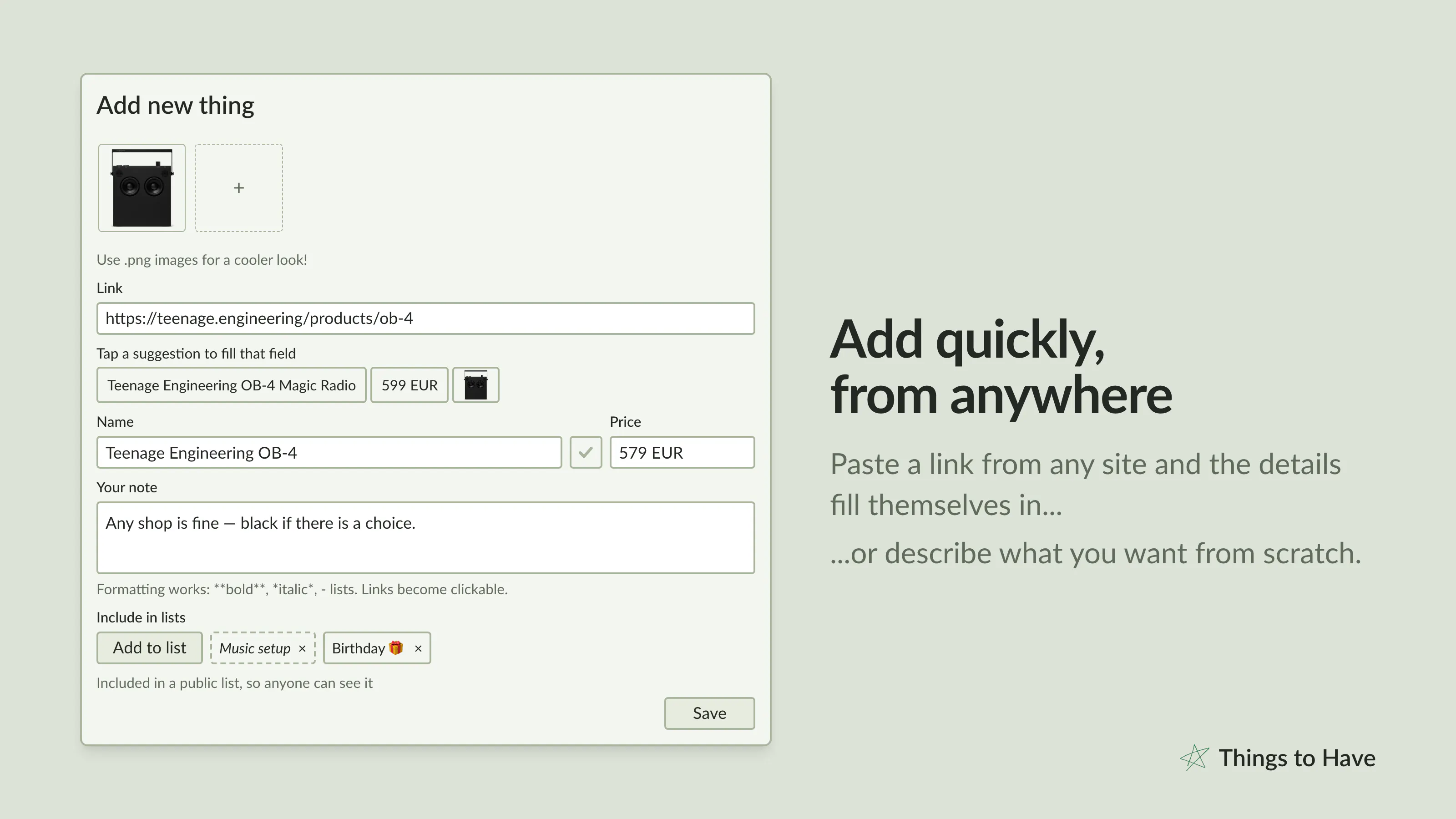Viewport: 1456px width, 819px height.
Task: Toggle the green checkmark next to Name
Action: [586, 452]
